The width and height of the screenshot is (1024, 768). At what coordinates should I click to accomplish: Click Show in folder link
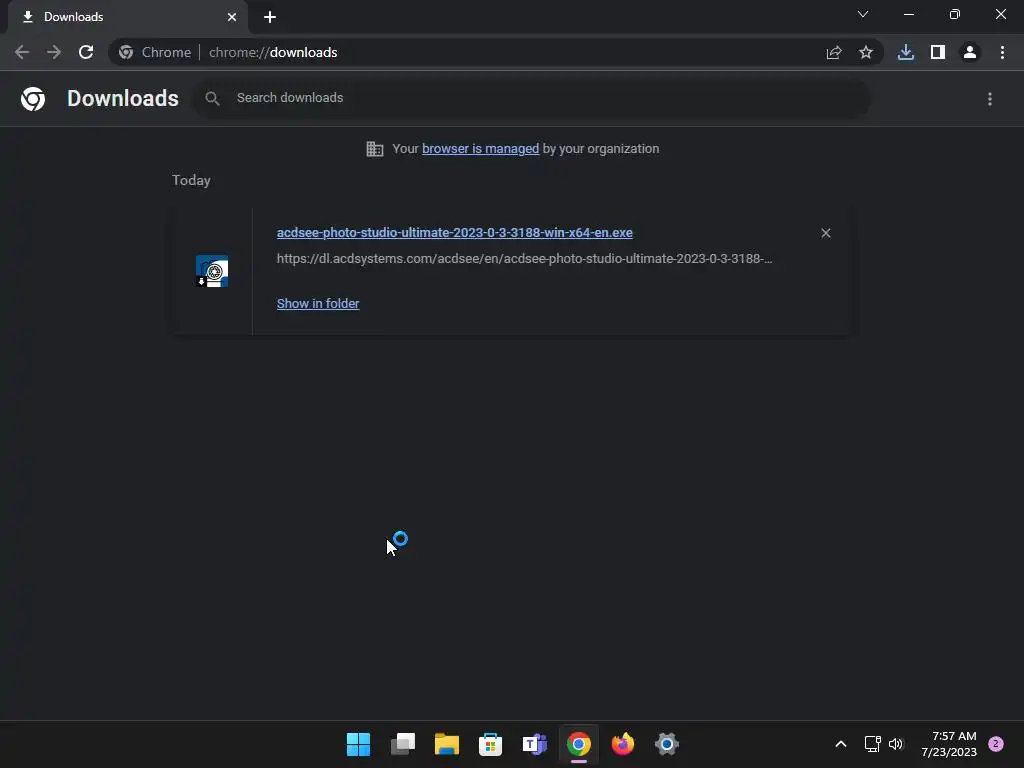pyautogui.click(x=318, y=304)
